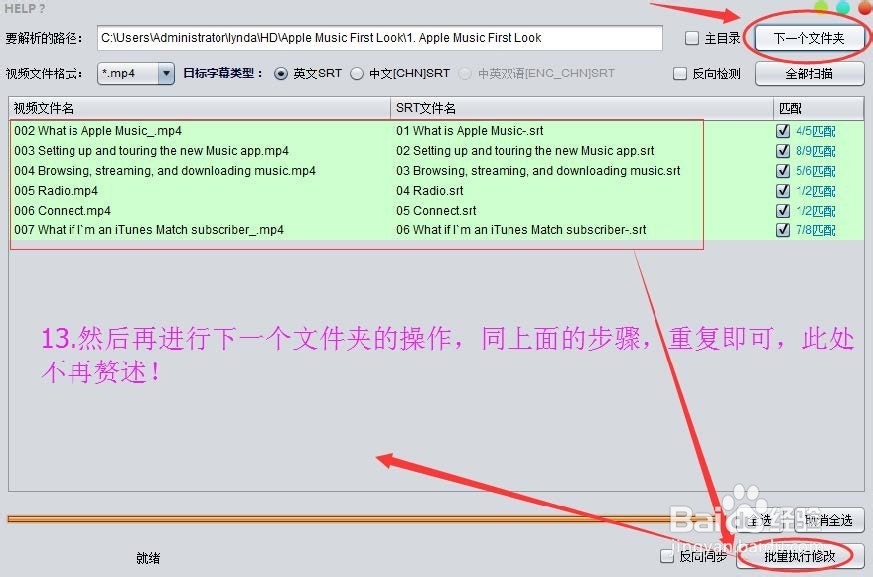The image size is (873, 577).
Task: Enable the 反向检测 checkbox
Action: tap(679, 74)
